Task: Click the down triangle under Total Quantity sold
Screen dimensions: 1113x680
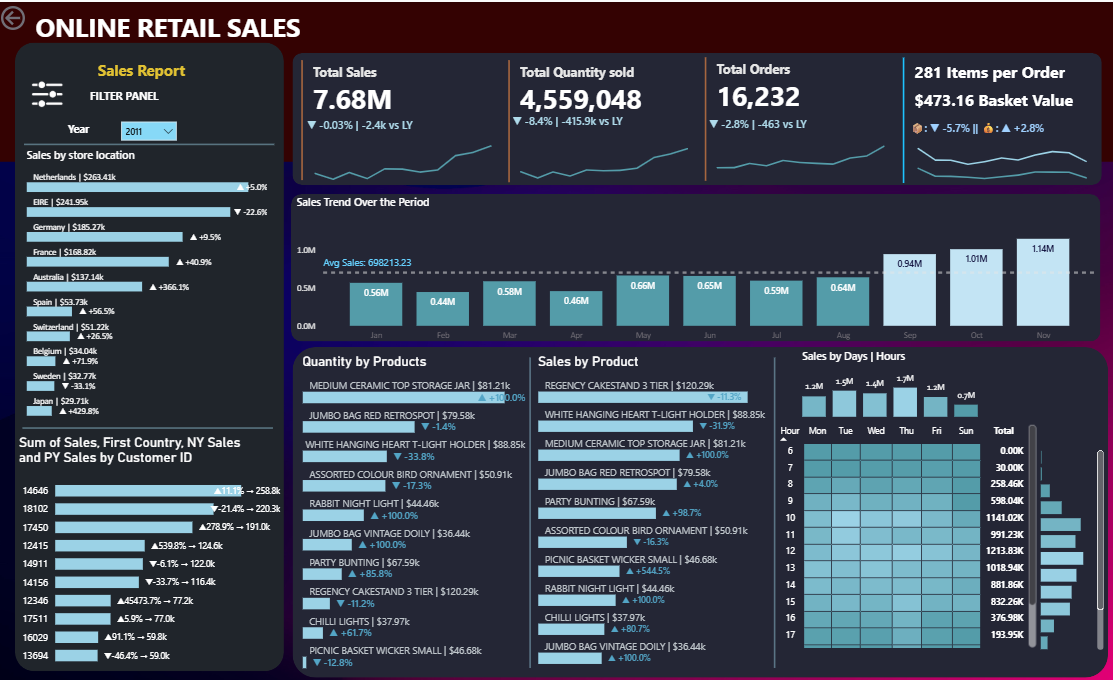Action: tap(517, 121)
